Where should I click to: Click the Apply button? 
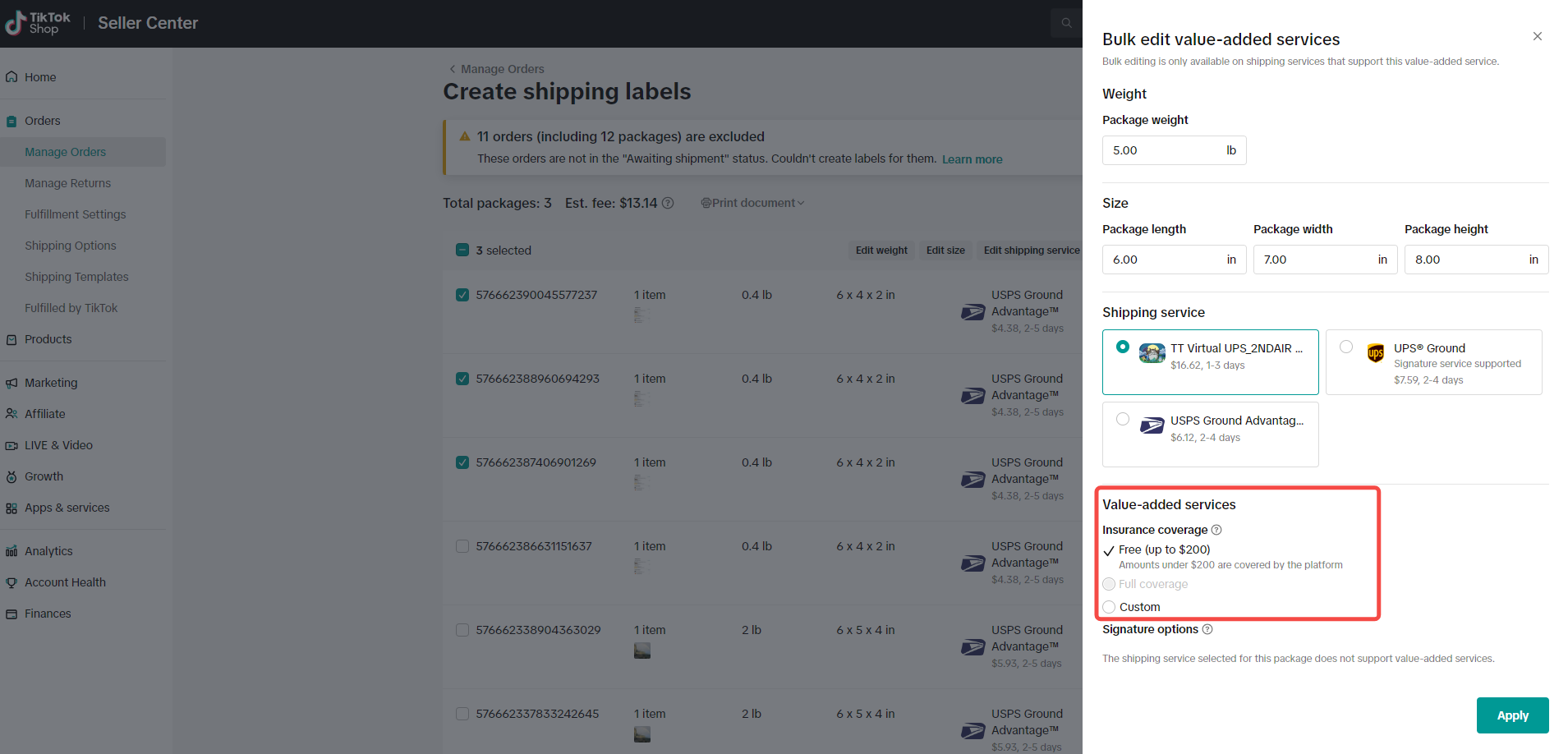tap(1511, 715)
